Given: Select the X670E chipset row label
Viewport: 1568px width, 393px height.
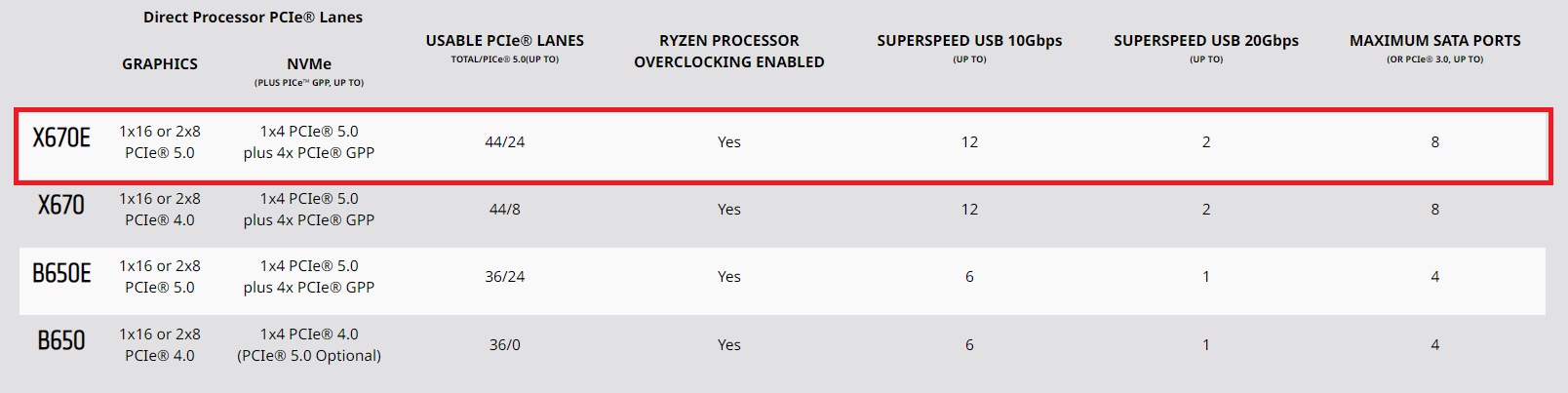Looking at the screenshot, I should [61, 138].
